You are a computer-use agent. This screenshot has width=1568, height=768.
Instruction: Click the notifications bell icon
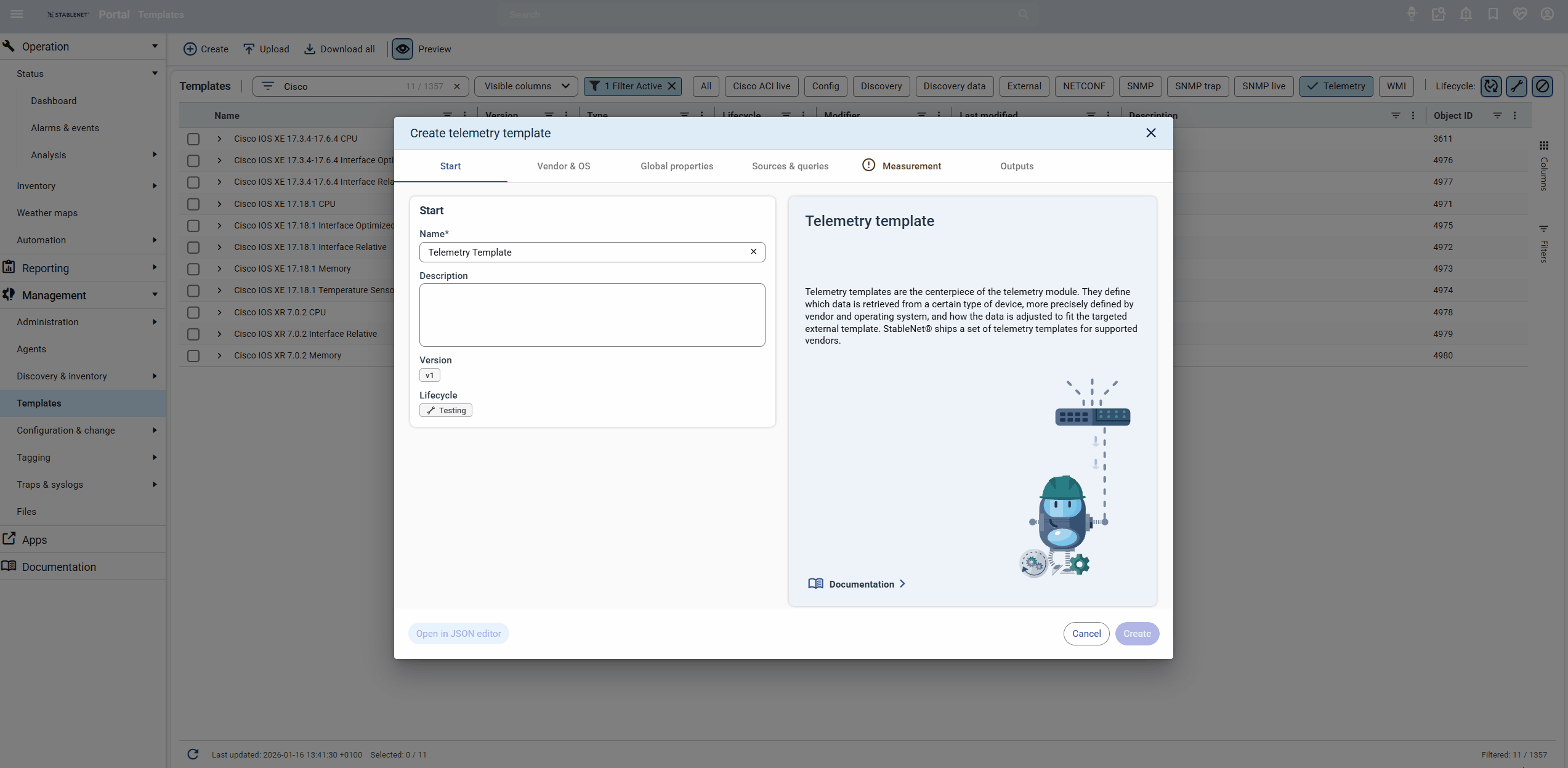tap(1466, 14)
